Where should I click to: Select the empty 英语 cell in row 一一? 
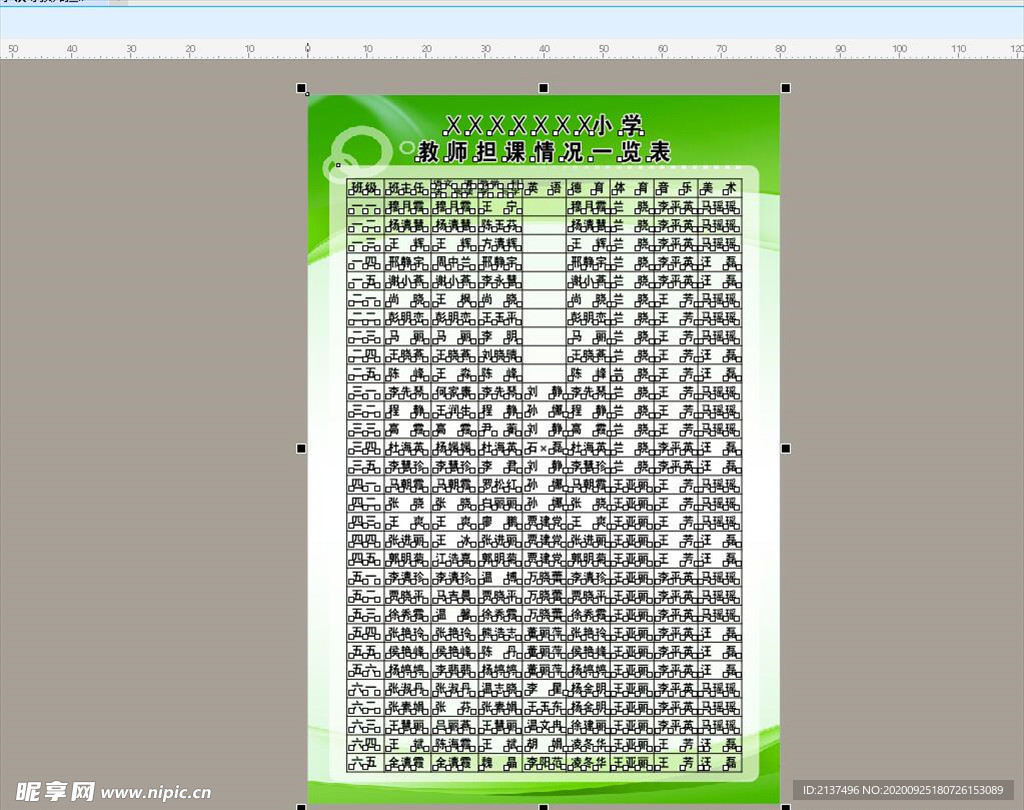544,207
